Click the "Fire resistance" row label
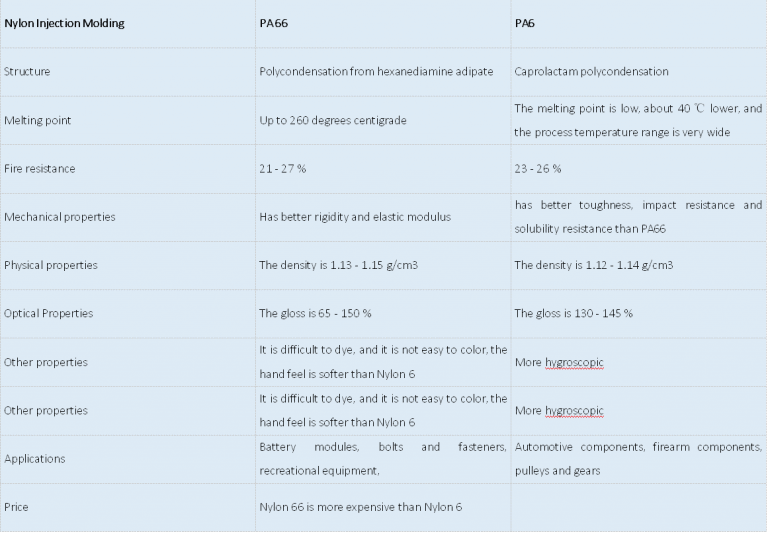This screenshot has height=534, width=768. (x=40, y=169)
